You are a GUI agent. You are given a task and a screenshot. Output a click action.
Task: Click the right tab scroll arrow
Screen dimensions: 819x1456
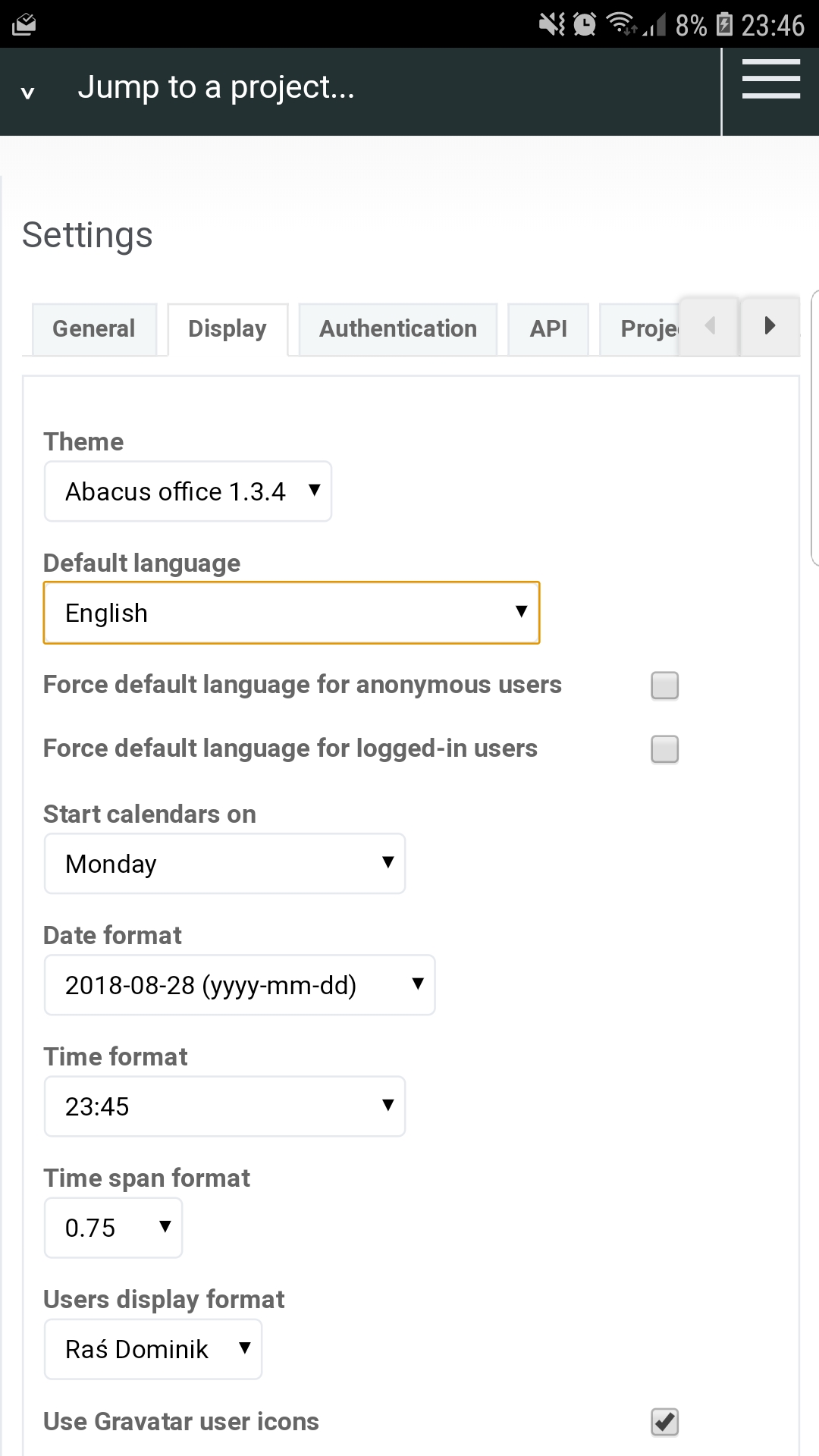[770, 326]
